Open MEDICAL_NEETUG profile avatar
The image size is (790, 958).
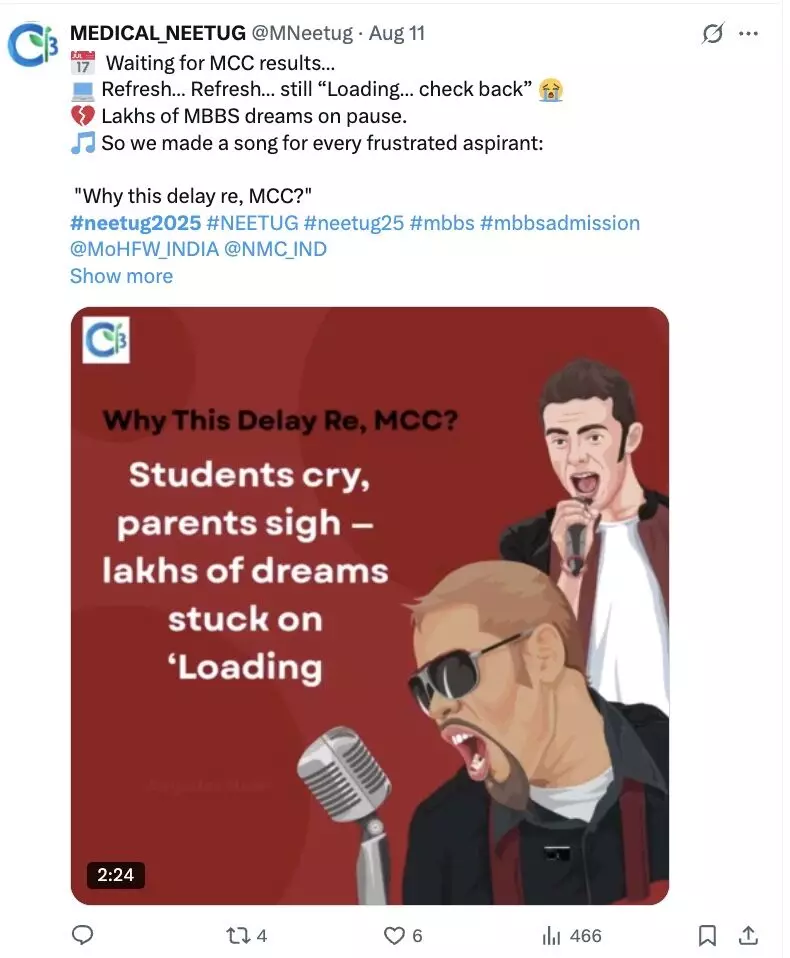click(x=33, y=45)
